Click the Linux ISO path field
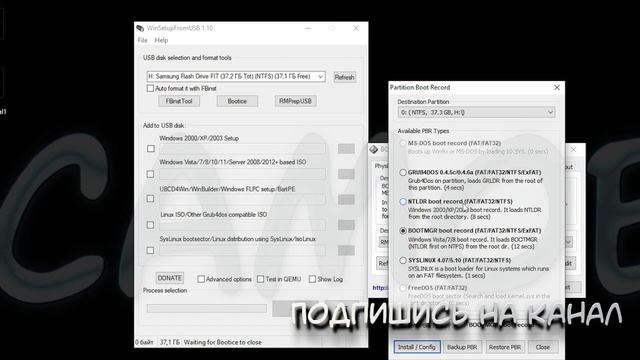640x360 pixels. 242,225
